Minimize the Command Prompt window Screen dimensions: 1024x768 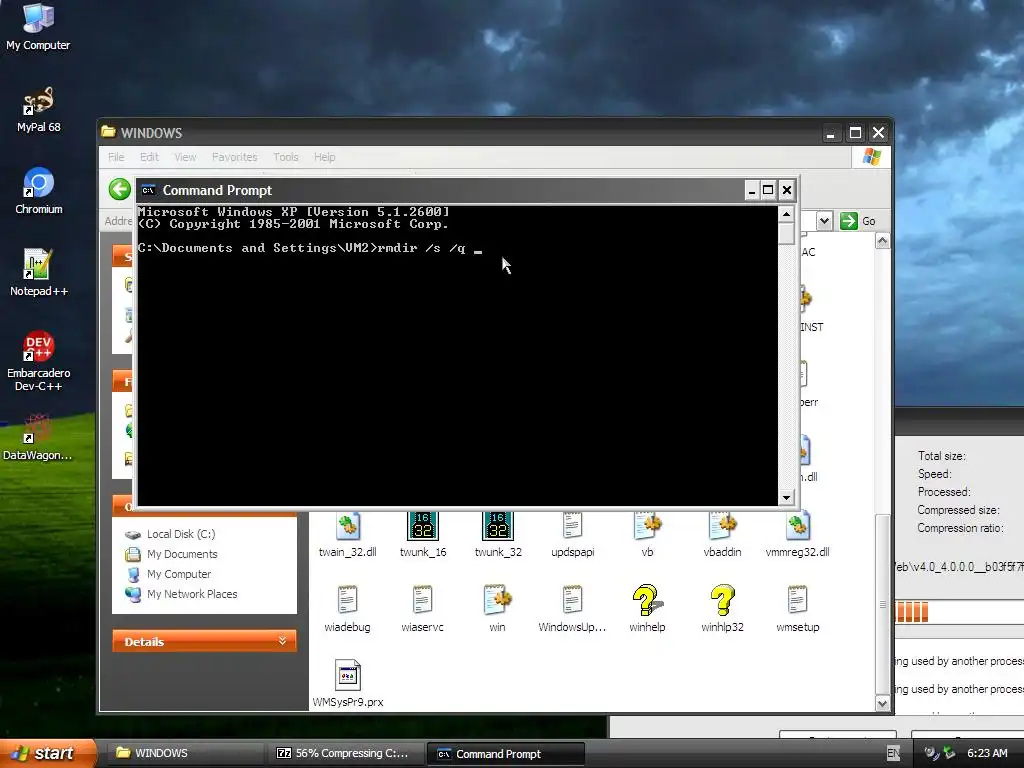point(752,190)
